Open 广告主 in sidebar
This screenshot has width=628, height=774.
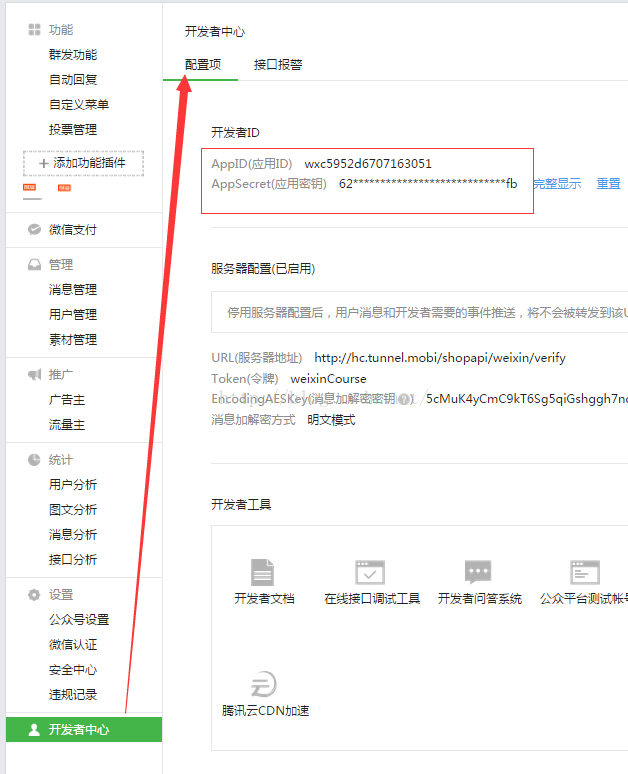pos(67,399)
